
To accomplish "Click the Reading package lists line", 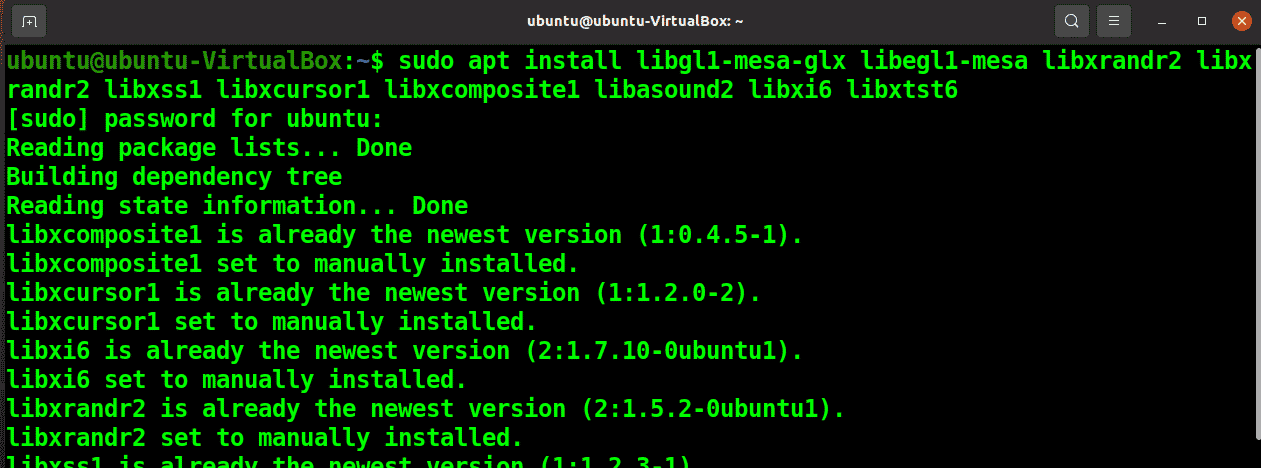I will [209, 148].
